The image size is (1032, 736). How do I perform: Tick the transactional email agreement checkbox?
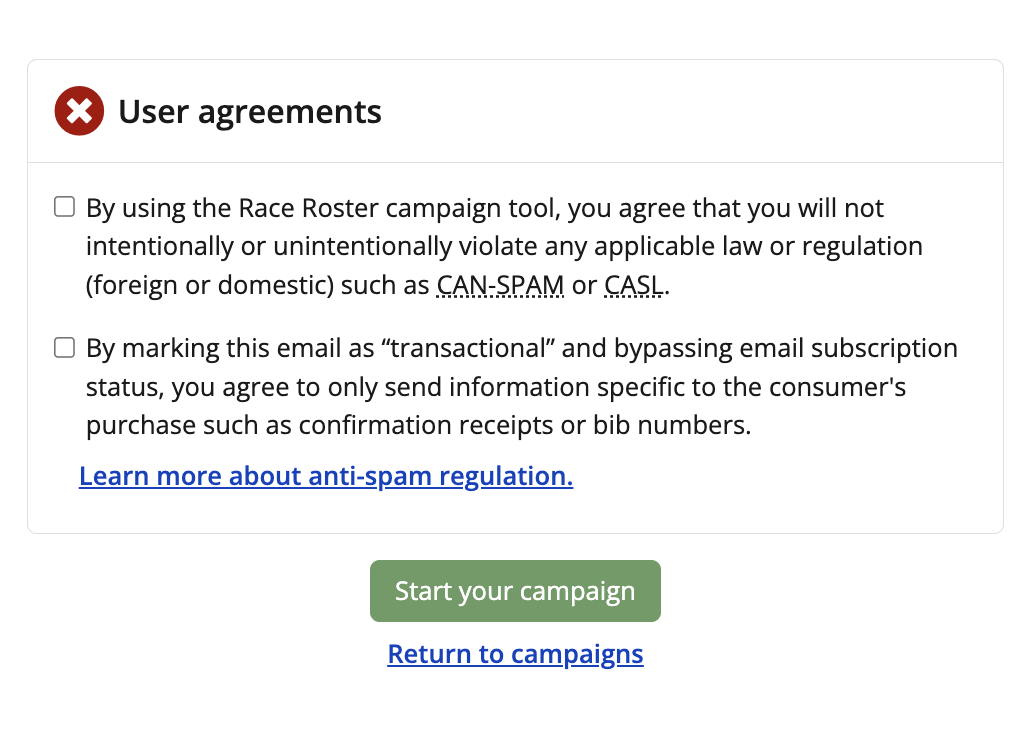[x=65, y=348]
